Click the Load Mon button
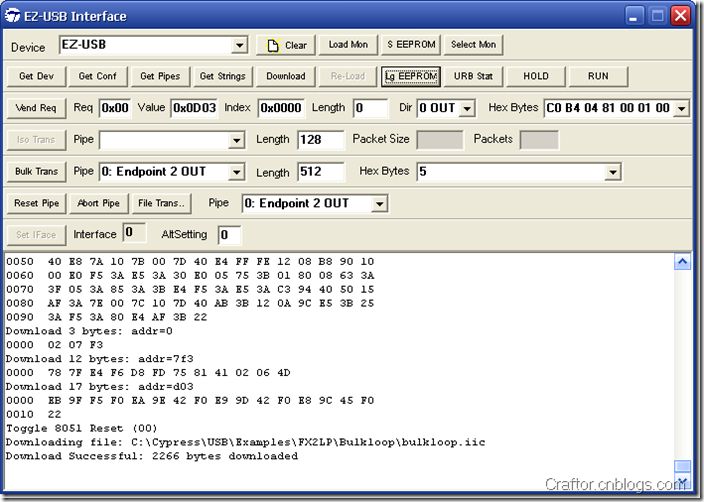Image resolution: width=704 pixels, height=502 pixels. 348,45
